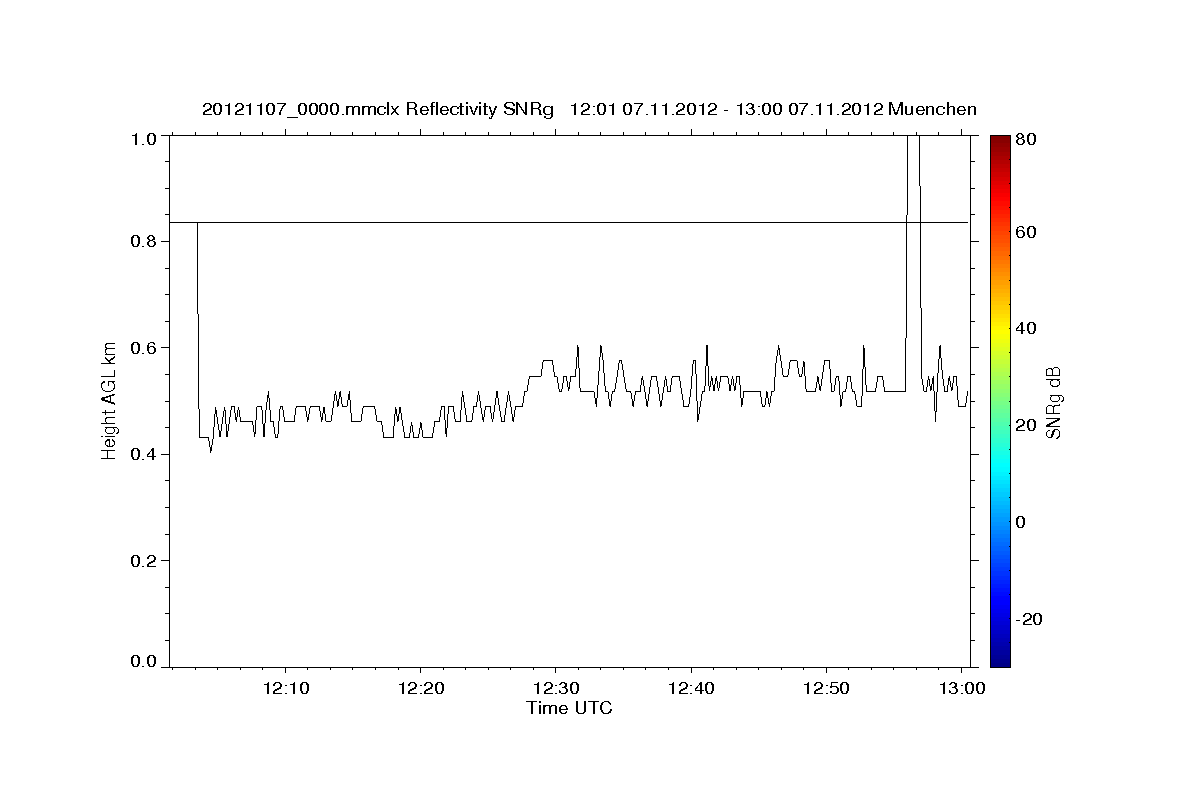Click the colorbar value 20
This screenshot has width=1200, height=800.
(1025, 425)
